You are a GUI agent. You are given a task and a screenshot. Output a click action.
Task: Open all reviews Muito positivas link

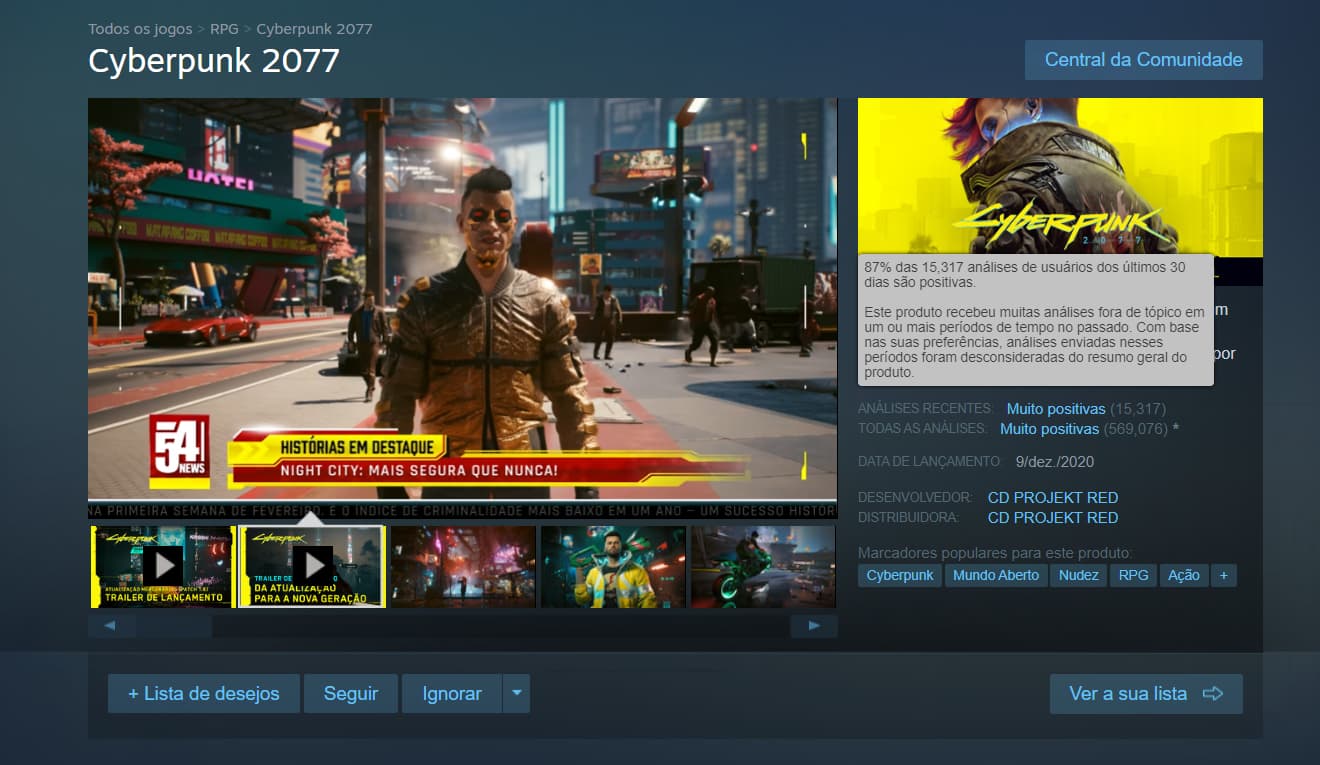(x=1049, y=429)
